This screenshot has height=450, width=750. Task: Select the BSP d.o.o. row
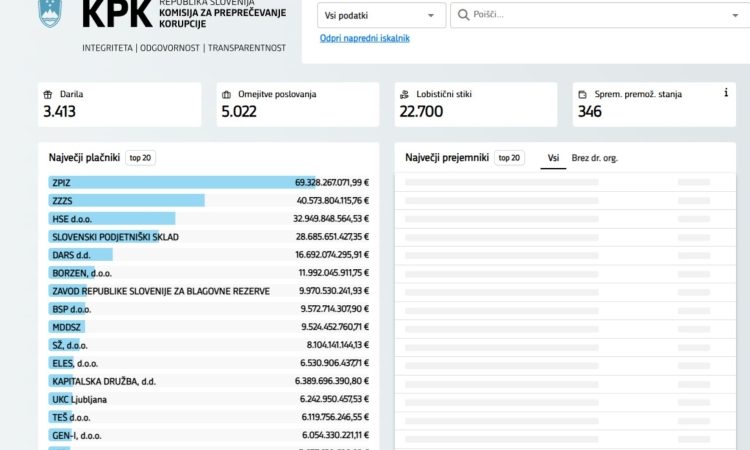click(x=209, y=309)
